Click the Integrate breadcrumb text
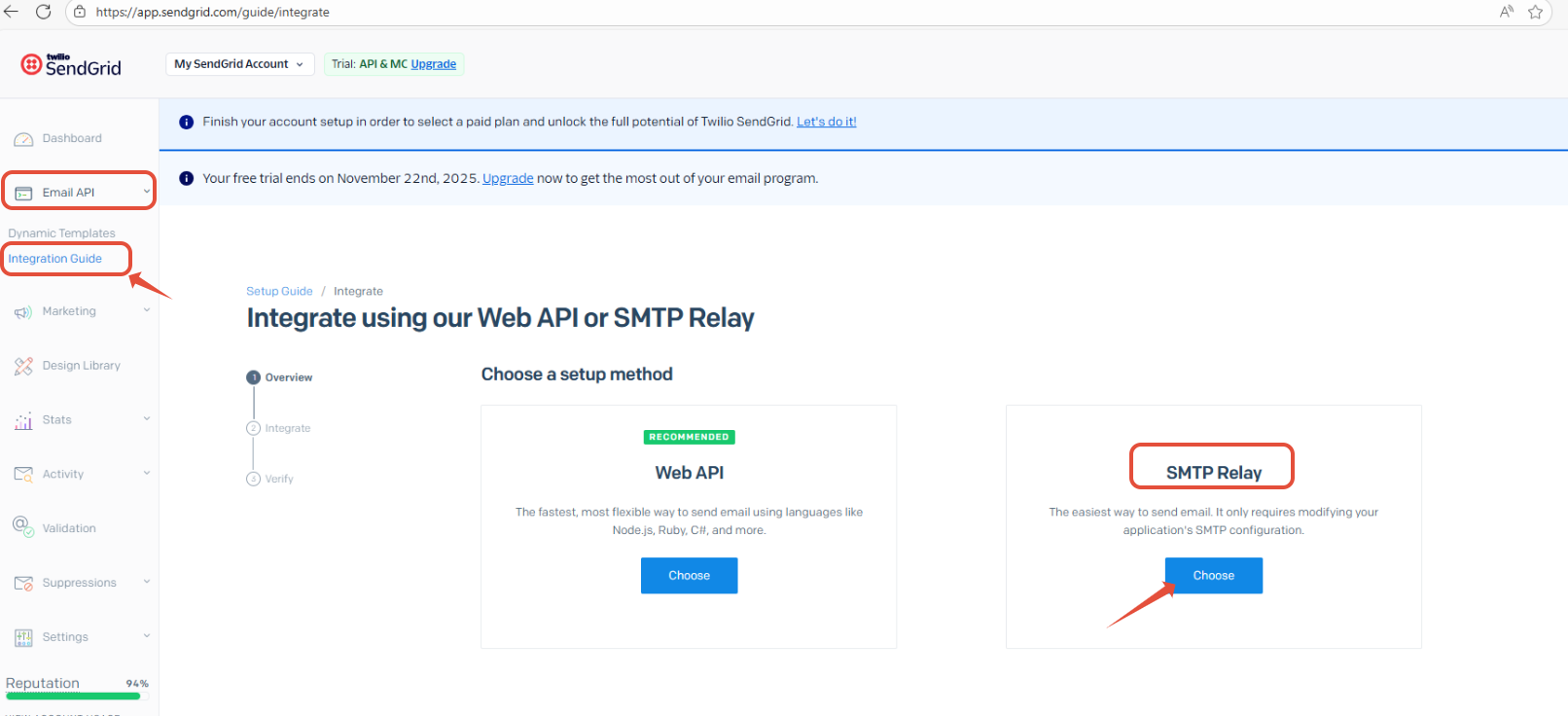 point(358,291)
